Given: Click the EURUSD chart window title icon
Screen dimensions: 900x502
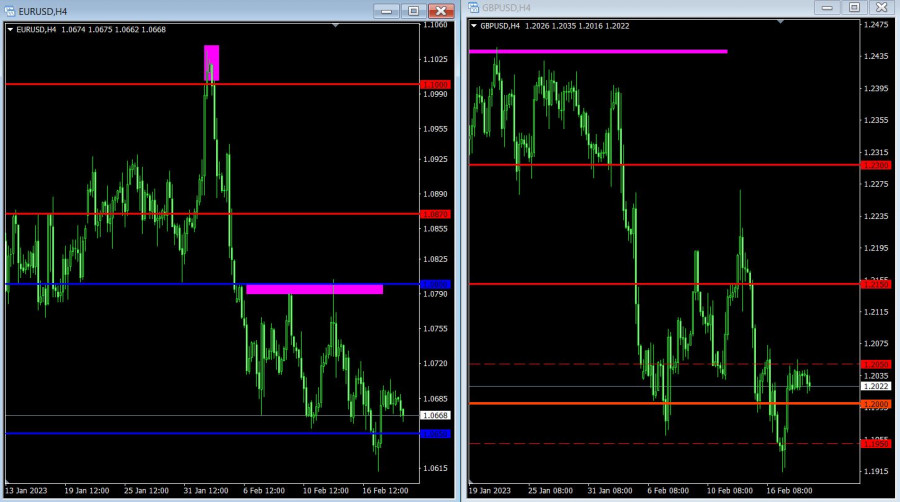Looking at the screenshot, I should click(x=10, y=10).
